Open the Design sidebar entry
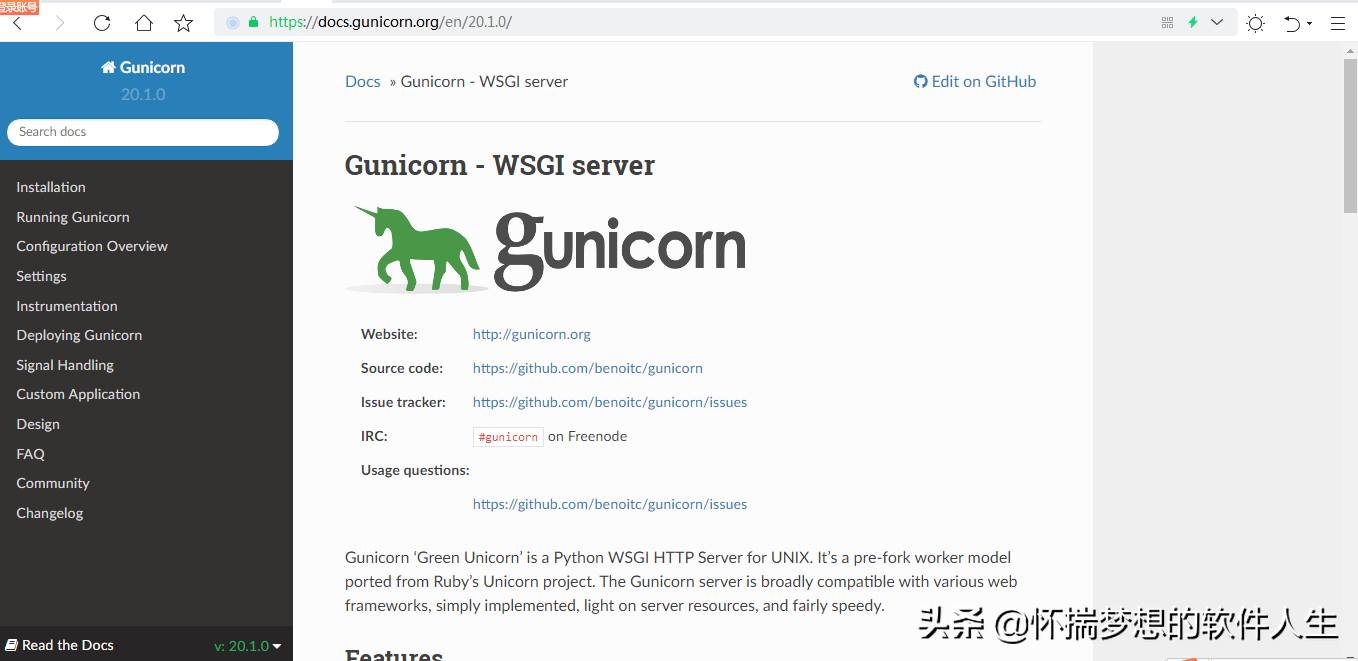Viewport: 1358px width, 661px height. click(x=38, y=424)
